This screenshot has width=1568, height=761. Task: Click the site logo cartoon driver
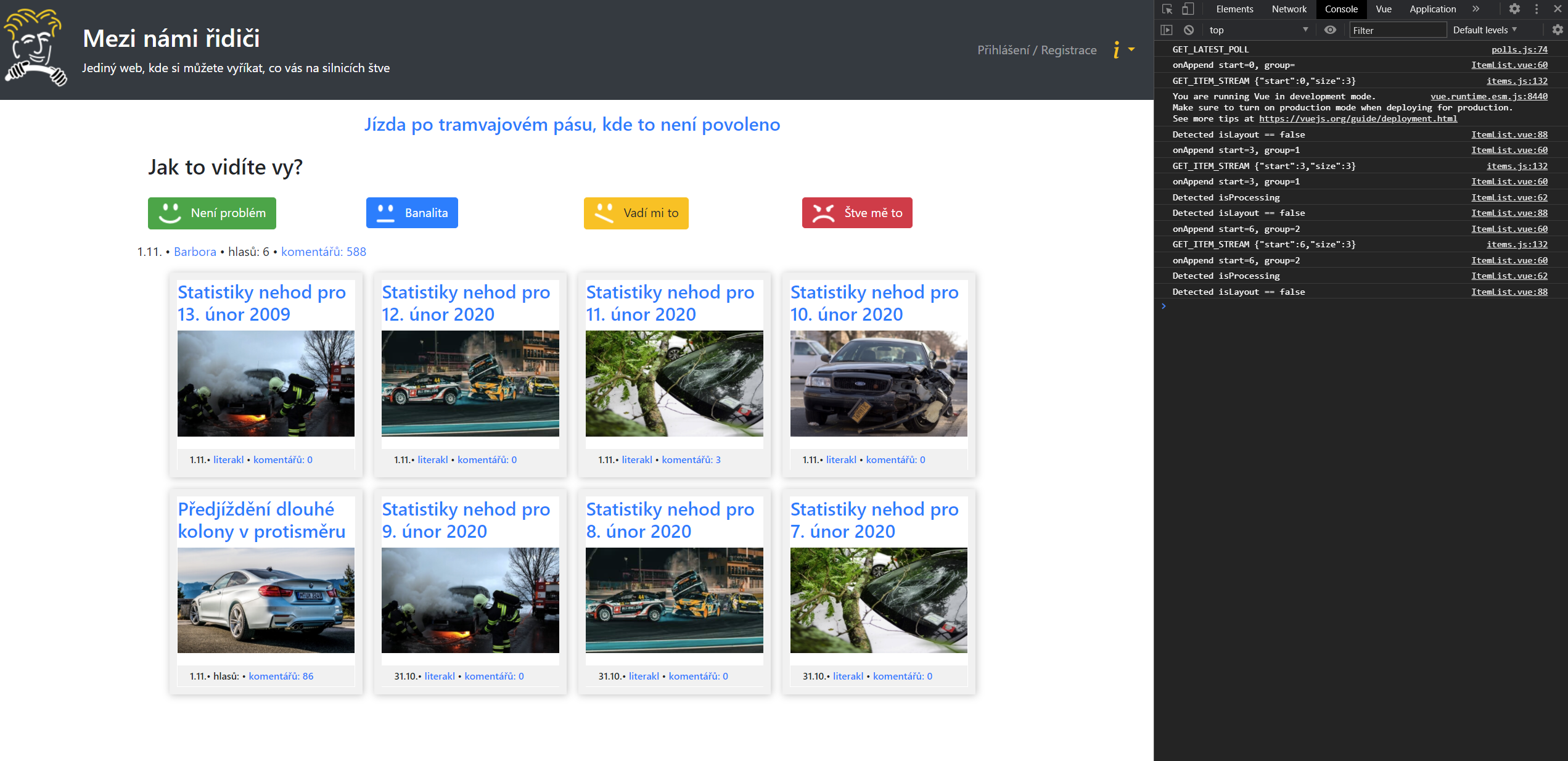pos(35,47)
